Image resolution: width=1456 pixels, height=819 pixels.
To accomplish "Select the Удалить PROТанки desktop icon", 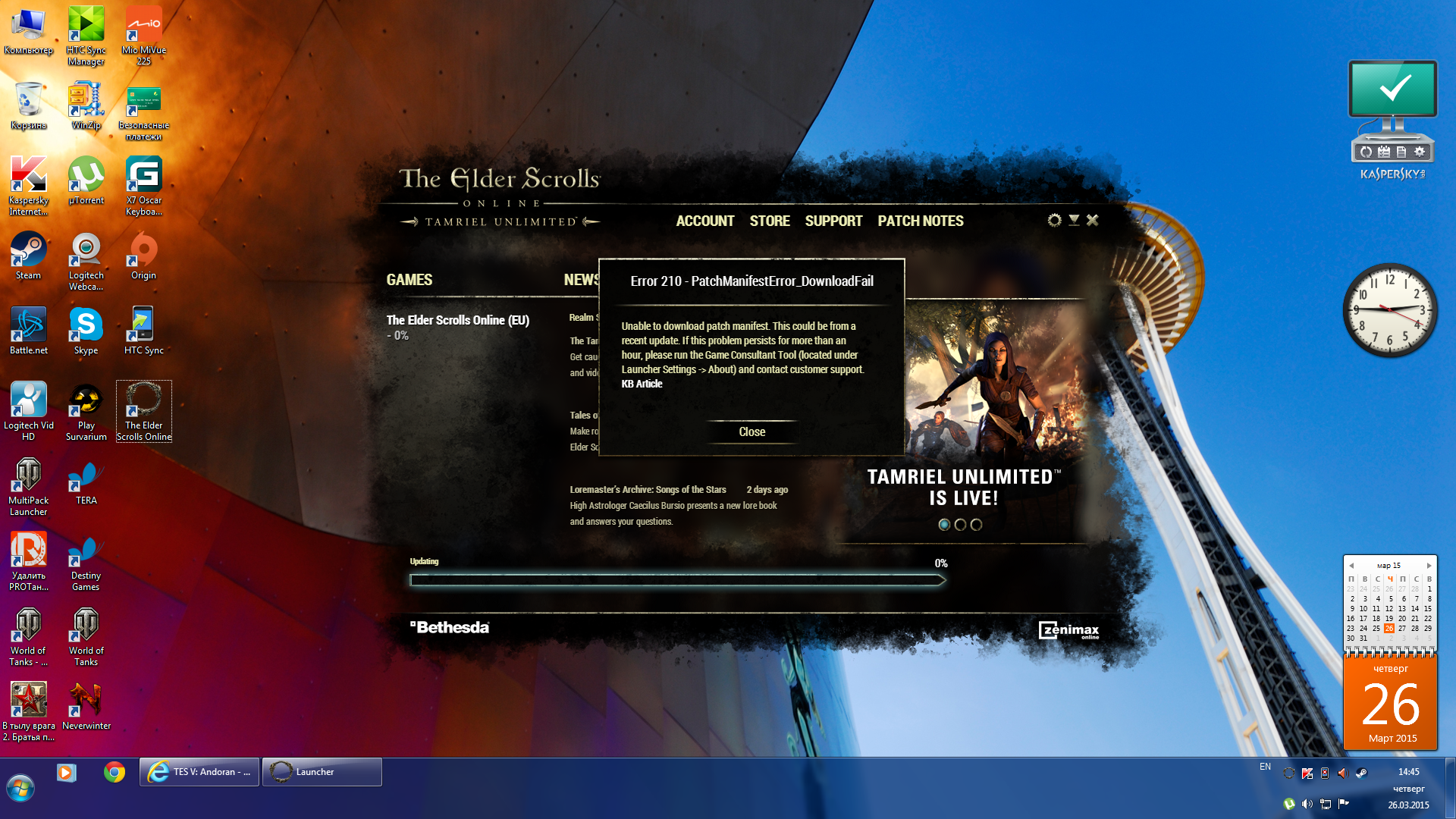I will (29, 561).
